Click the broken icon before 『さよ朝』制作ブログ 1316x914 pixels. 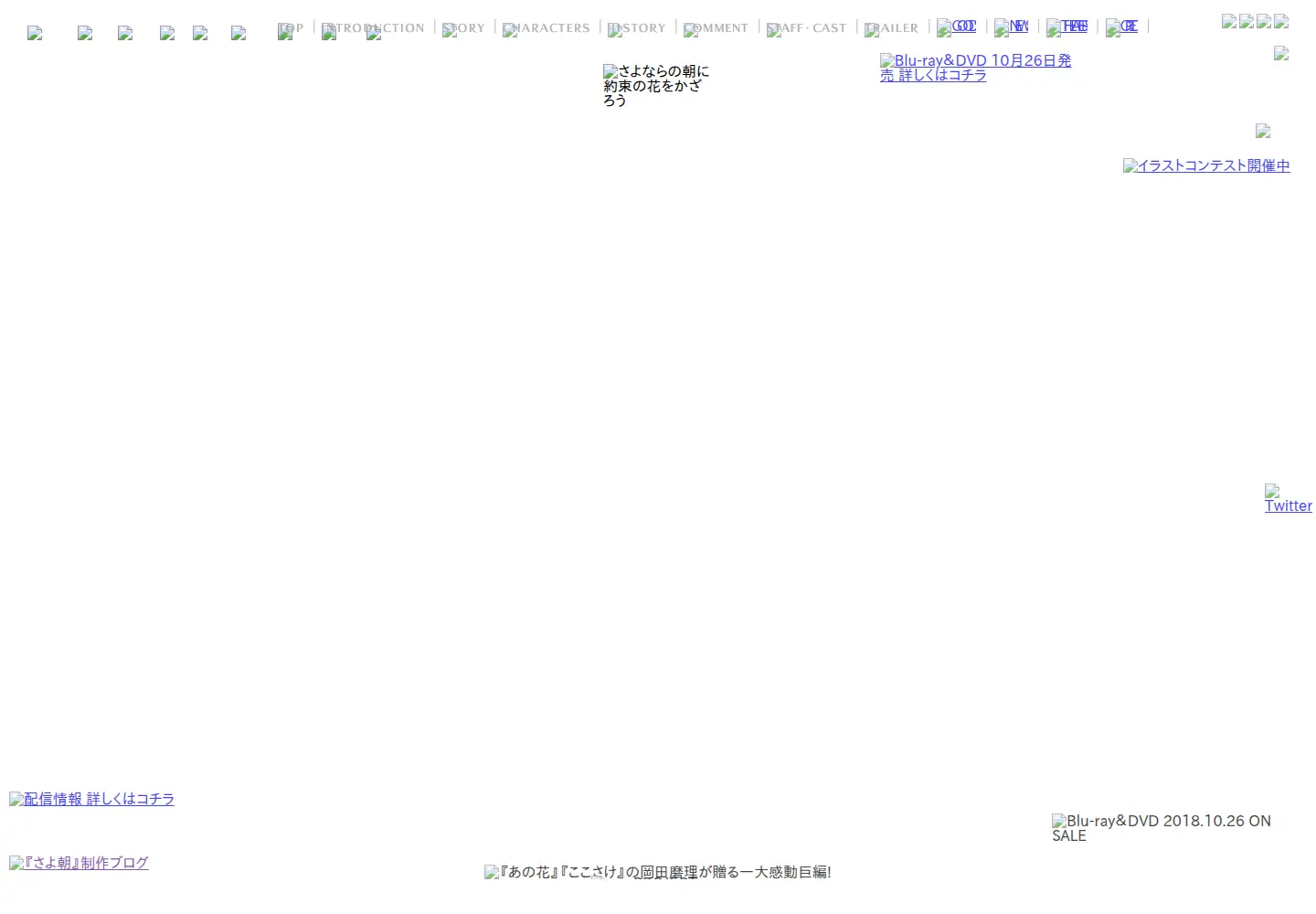(16, 864)
